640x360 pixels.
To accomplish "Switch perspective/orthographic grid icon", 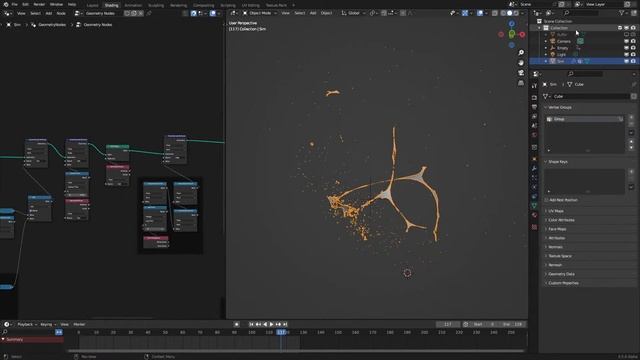I will click(521, 83).
